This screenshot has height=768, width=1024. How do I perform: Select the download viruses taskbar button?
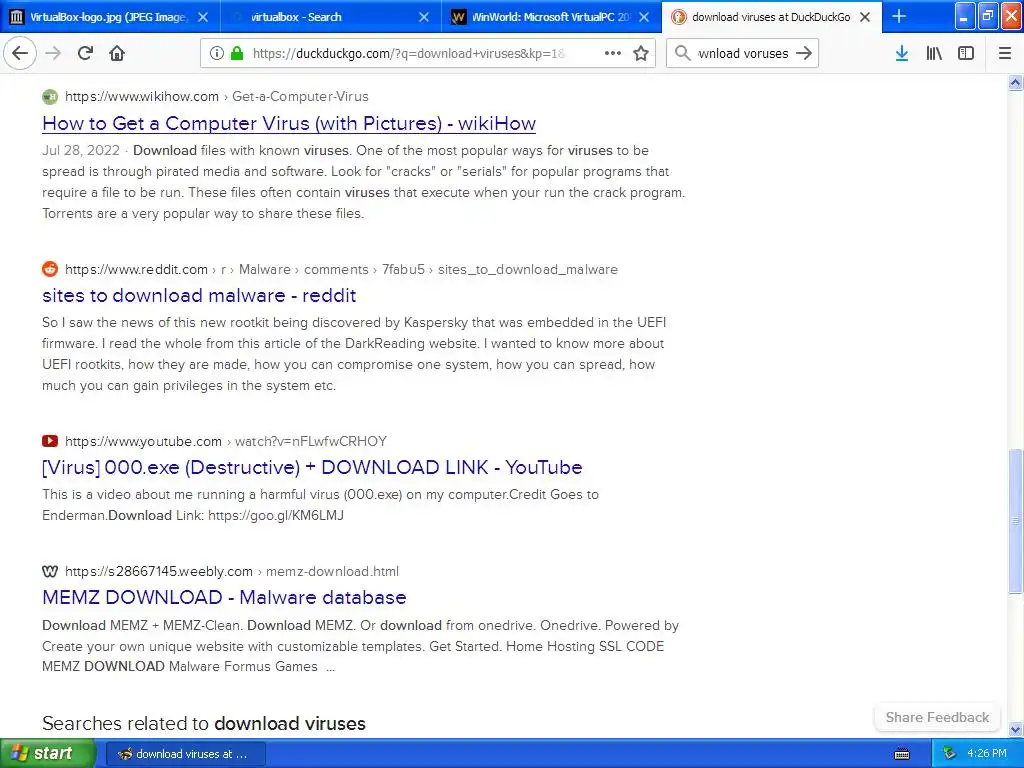[185, 754]
